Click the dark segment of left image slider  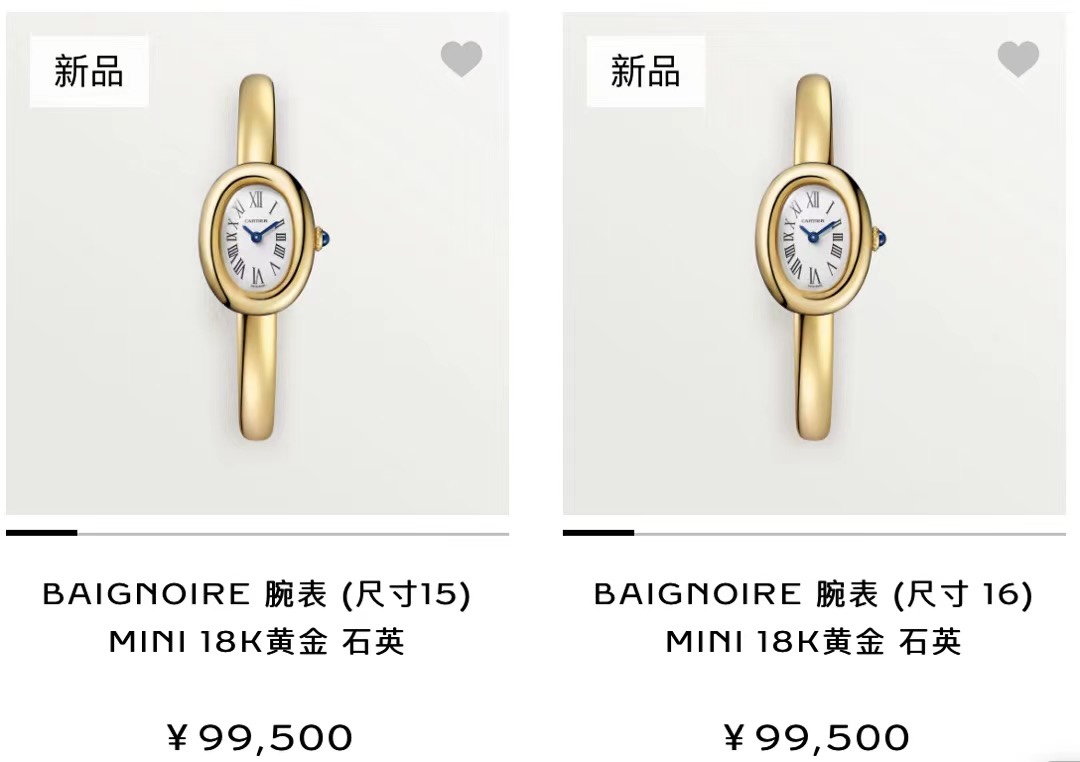[x=41, y=533]
